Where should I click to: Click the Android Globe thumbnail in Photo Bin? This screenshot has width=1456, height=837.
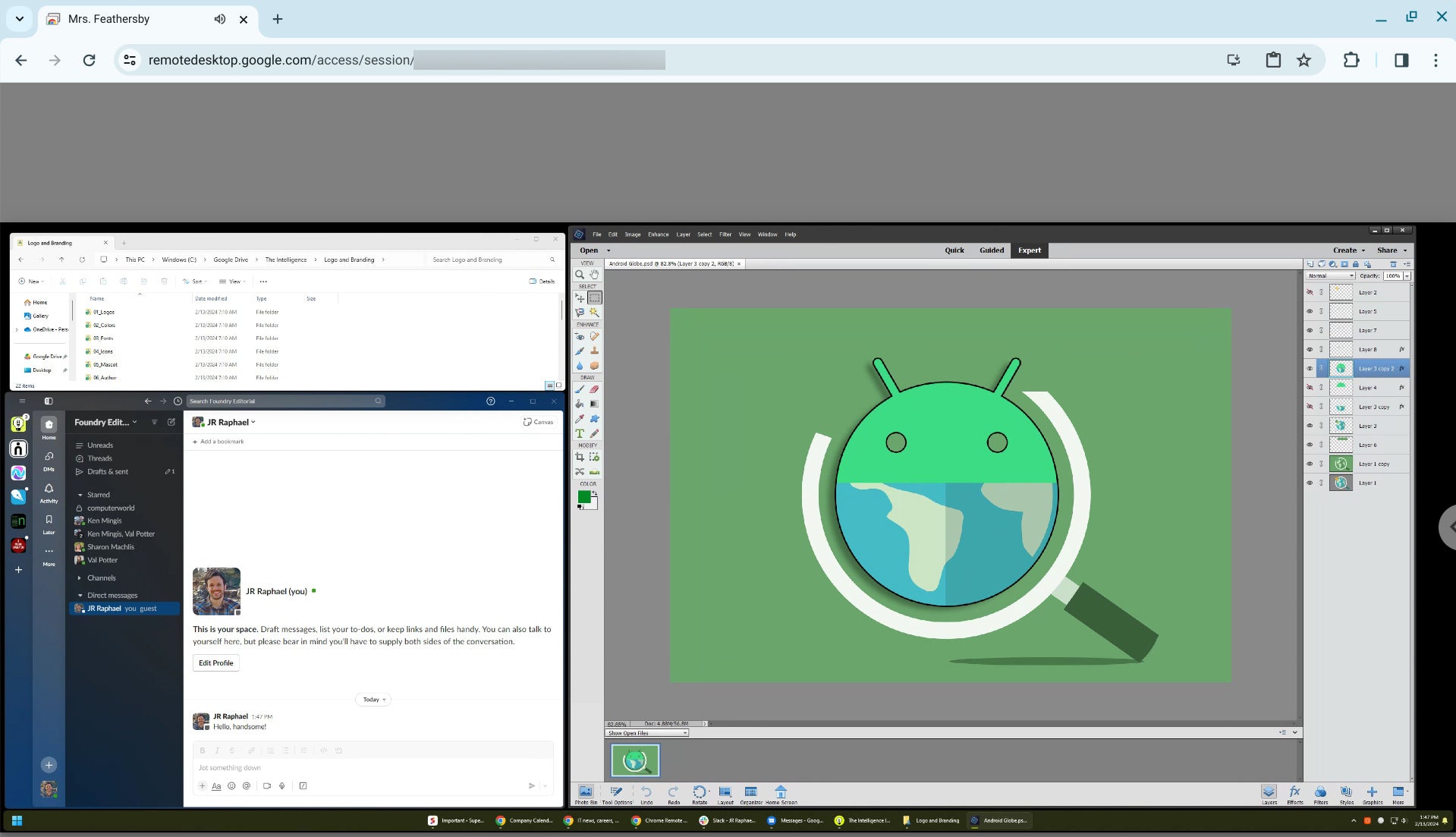tap(635, 760)
